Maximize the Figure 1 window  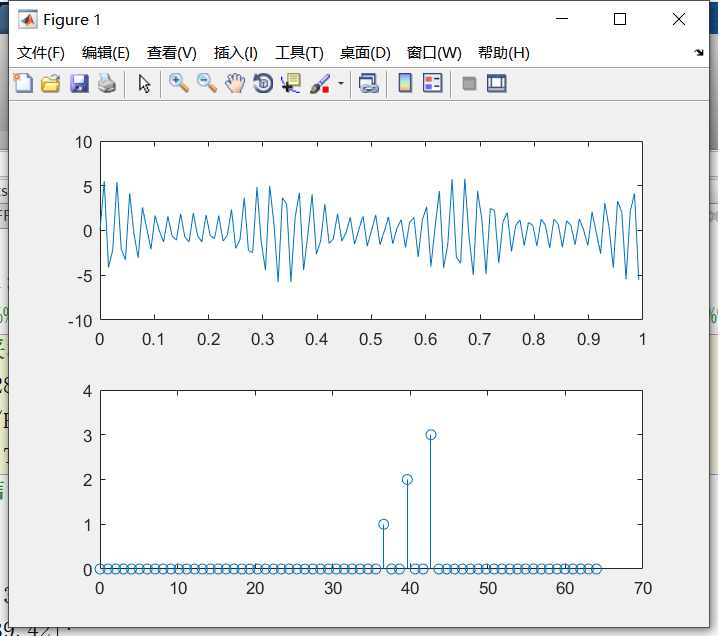620,19
